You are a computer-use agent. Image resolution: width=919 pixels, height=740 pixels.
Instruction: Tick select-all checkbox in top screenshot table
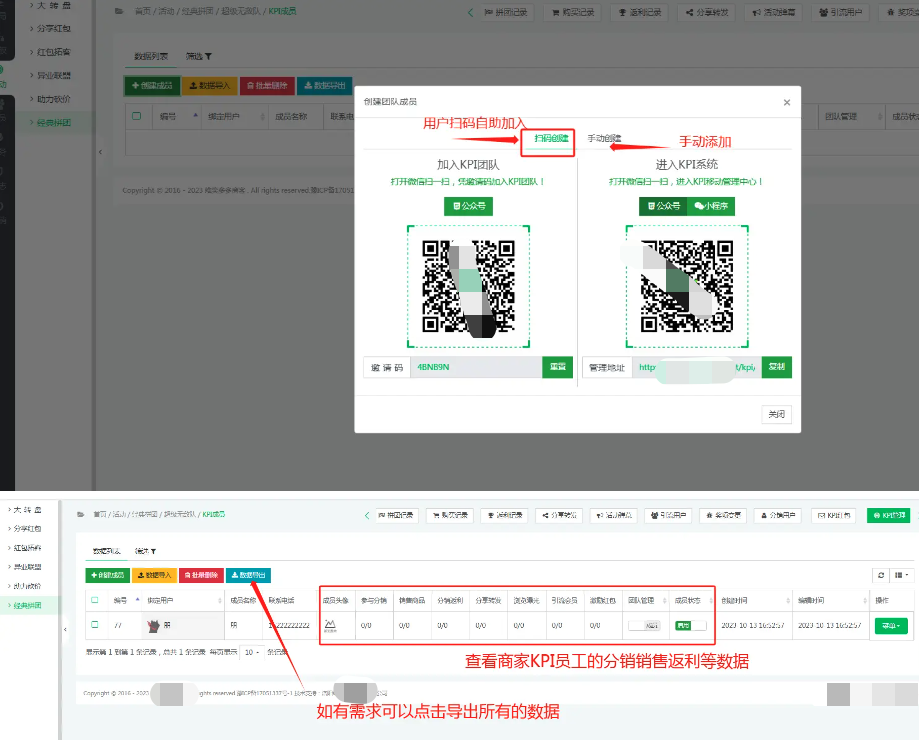[x=137, y=117]
